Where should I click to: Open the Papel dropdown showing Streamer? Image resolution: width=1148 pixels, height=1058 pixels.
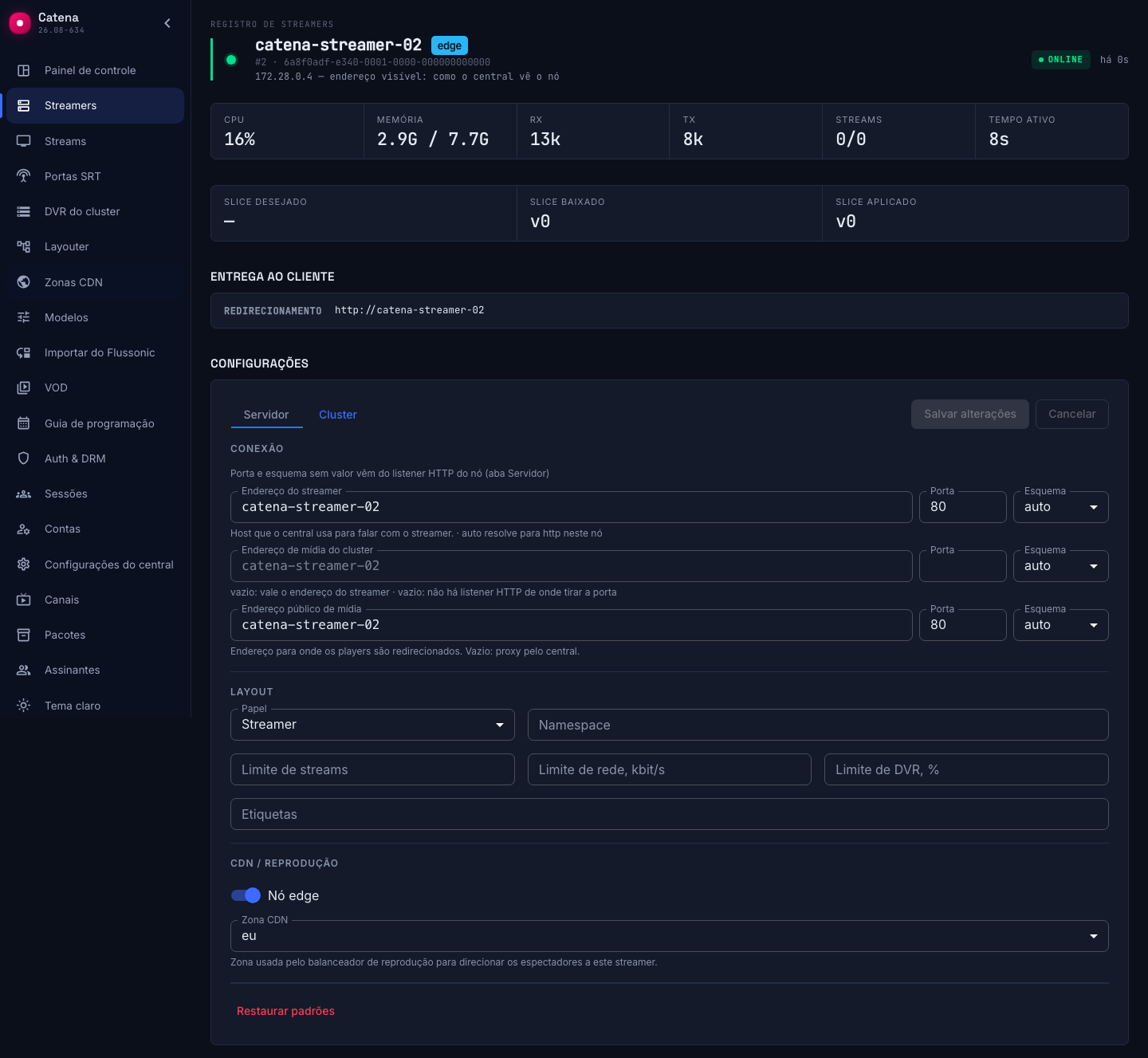[372, 725]
